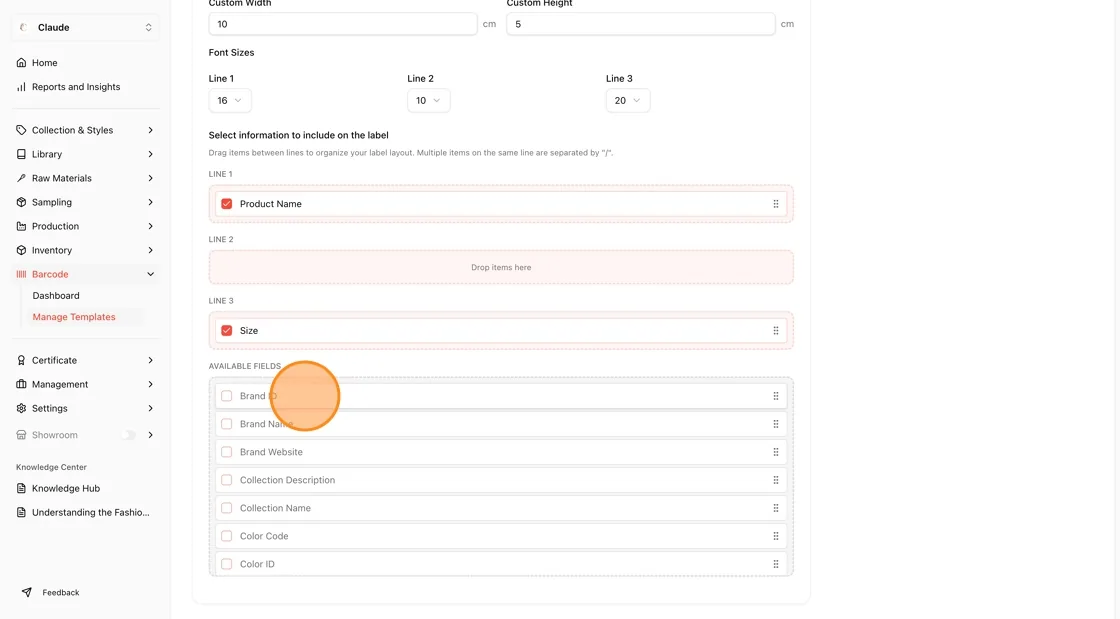Open the Line 2 font size dropdown
The image size is (1120, 619).
pyautogui.click(x=429, y=101)
